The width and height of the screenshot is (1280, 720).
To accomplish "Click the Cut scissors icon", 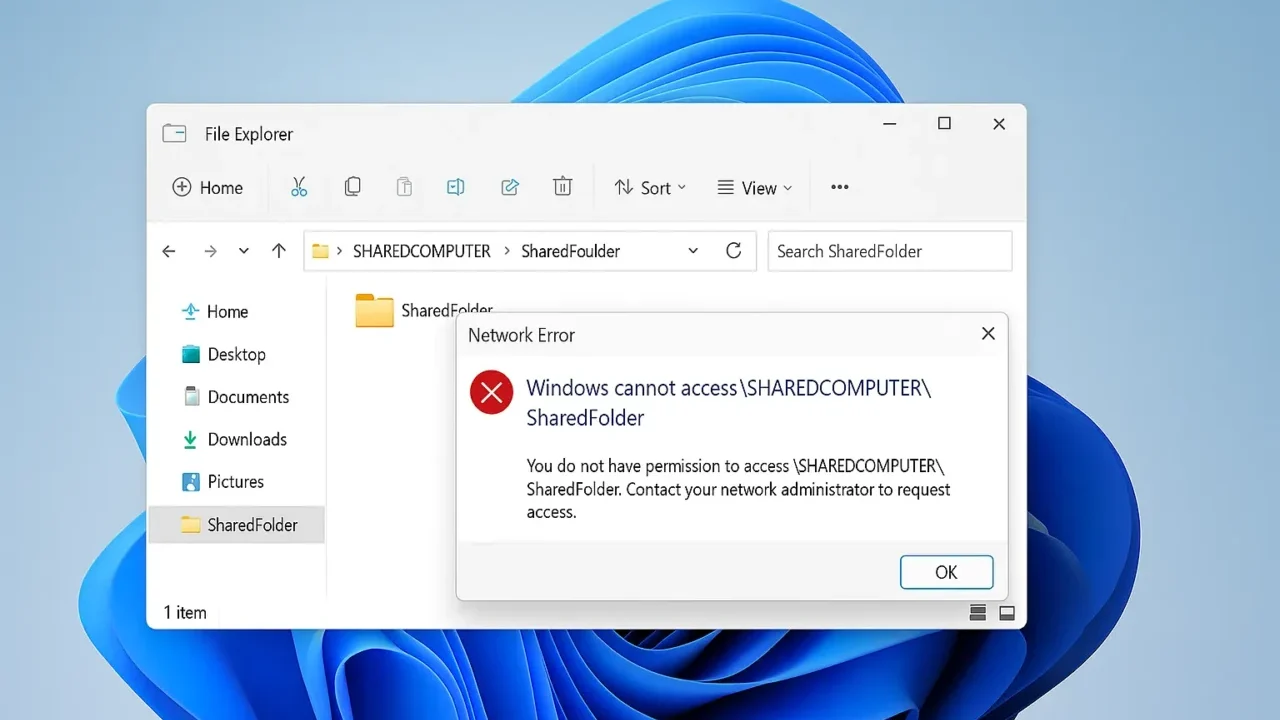I will (x=299, y=187).
